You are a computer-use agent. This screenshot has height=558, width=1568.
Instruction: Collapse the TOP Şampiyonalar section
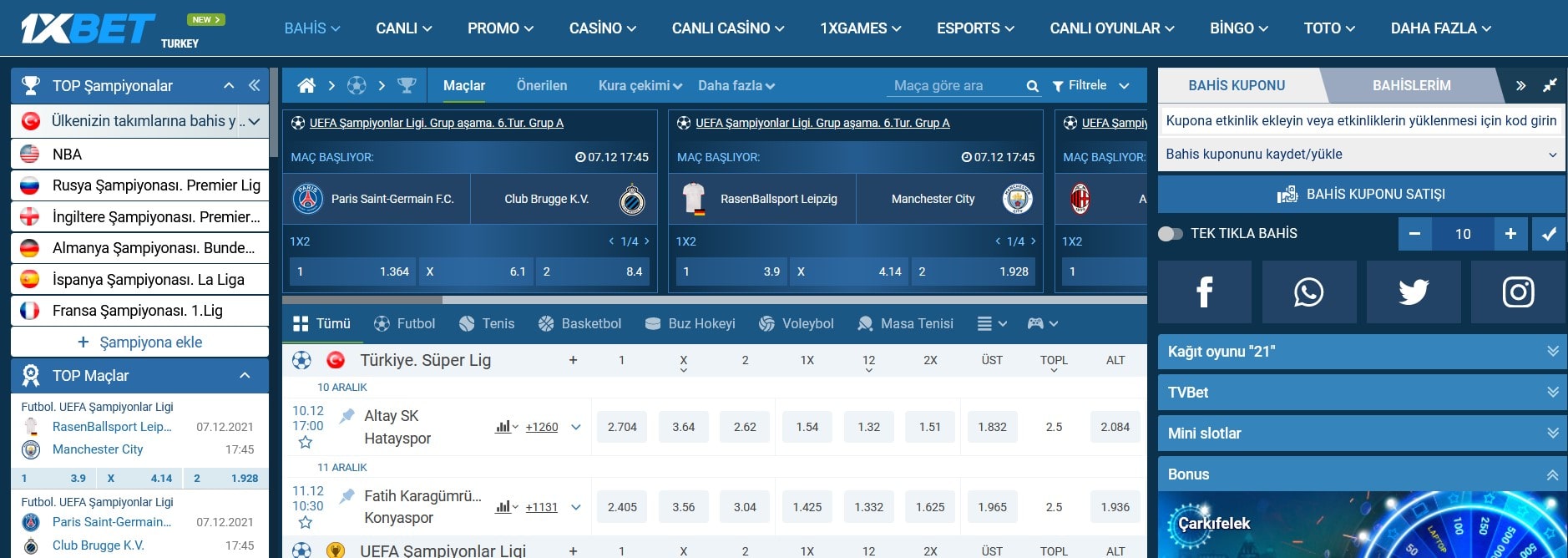pos(229,85)
